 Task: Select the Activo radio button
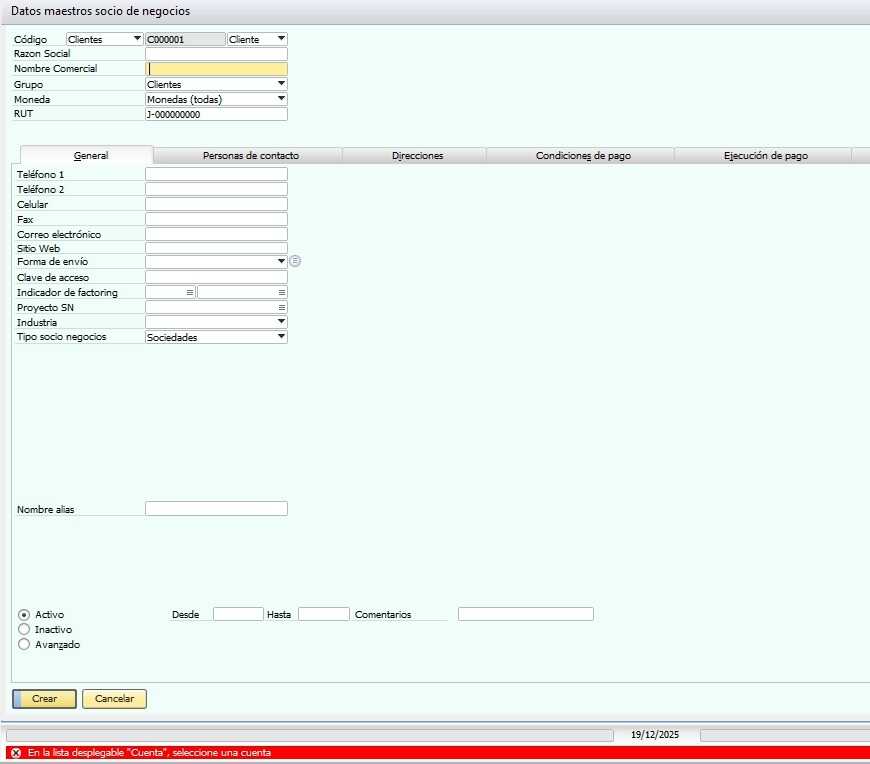24,614
